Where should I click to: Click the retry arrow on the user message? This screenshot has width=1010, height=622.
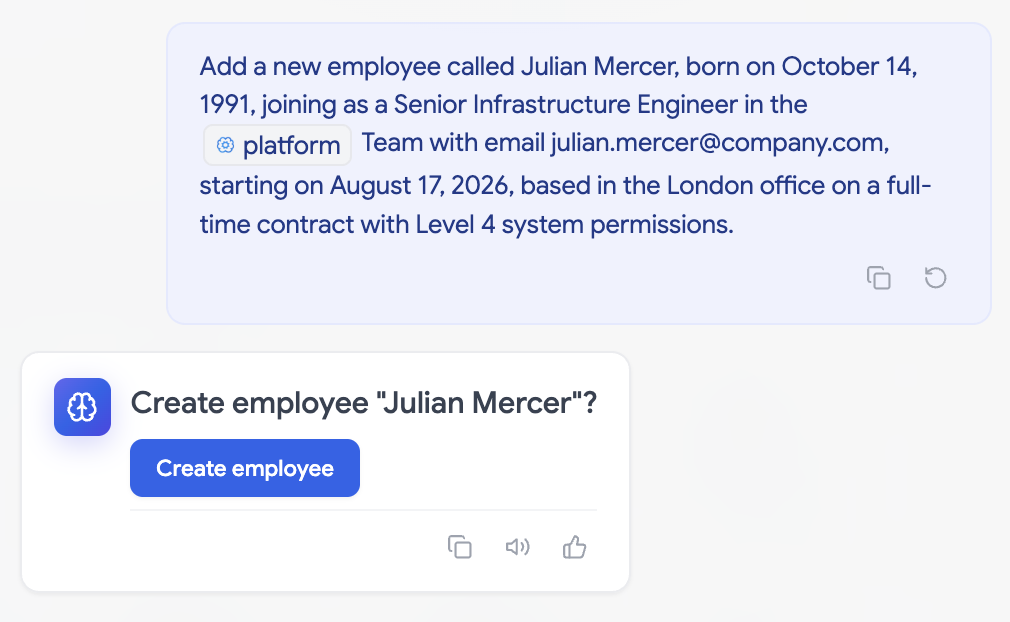coord(935,278)
